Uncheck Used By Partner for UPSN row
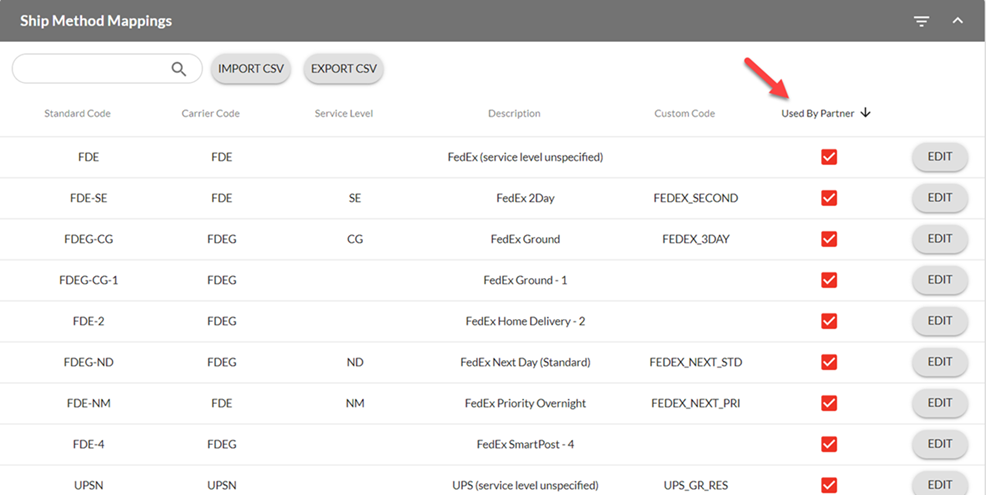Image resolution: width=986 pixels, height=495 pixels. coord(828,485)
